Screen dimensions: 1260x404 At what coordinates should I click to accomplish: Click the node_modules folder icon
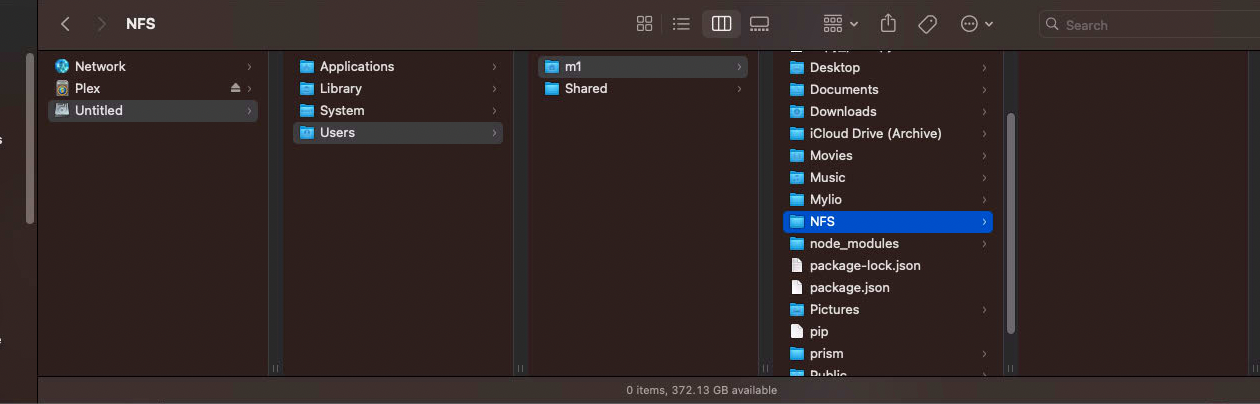tap(797, 243)
